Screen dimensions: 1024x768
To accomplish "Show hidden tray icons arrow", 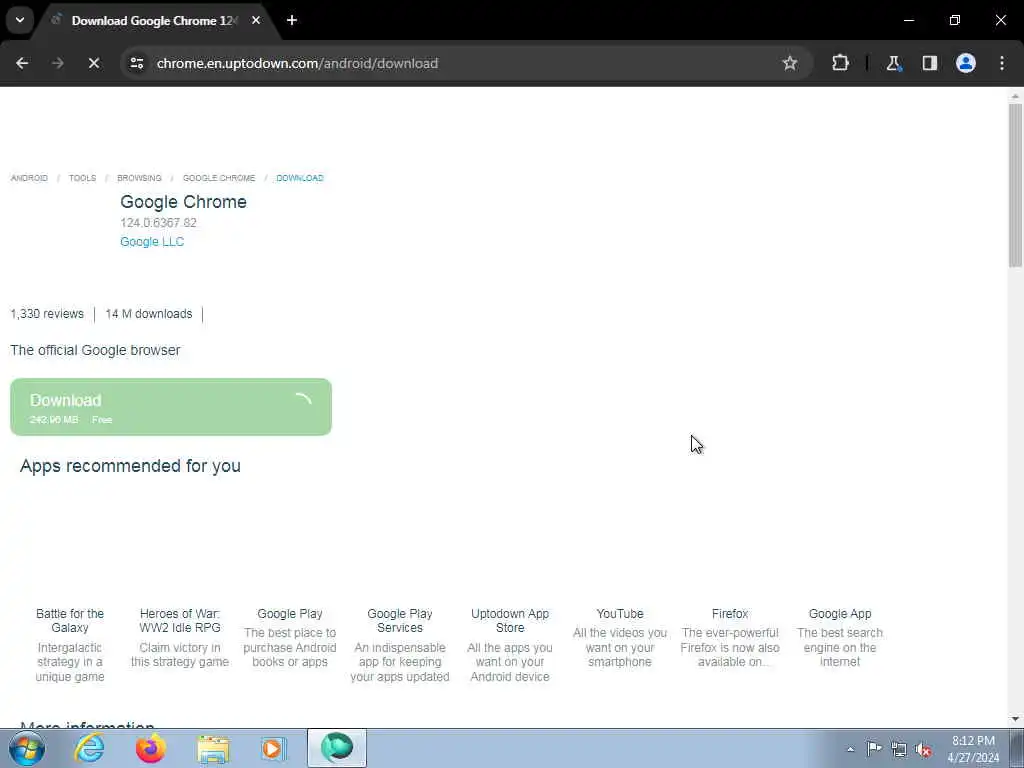I will point(850,749).
